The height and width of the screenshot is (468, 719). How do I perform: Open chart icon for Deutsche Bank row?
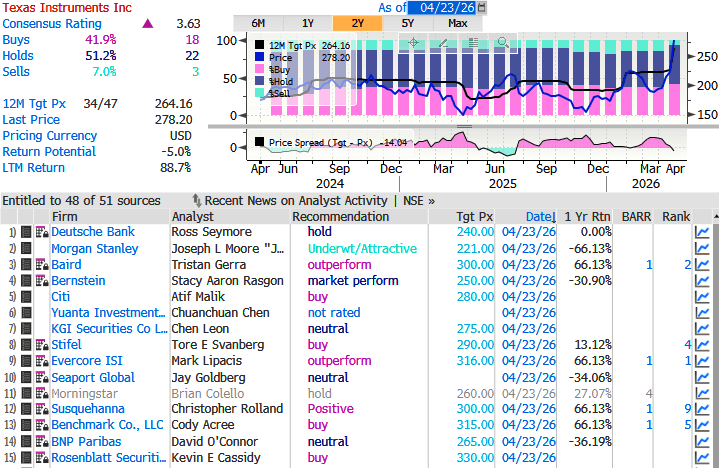coord(704,232)
